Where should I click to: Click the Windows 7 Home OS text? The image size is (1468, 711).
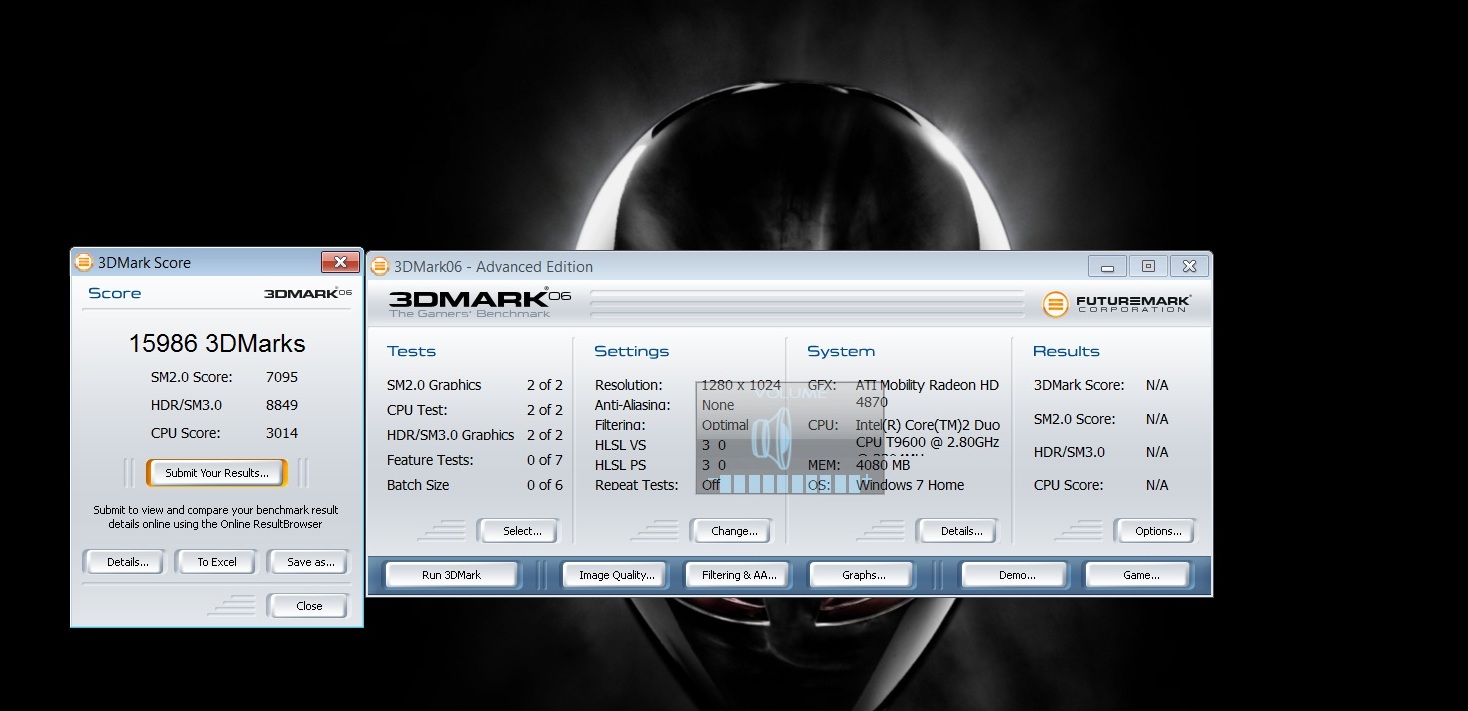(x=911, y=485)
